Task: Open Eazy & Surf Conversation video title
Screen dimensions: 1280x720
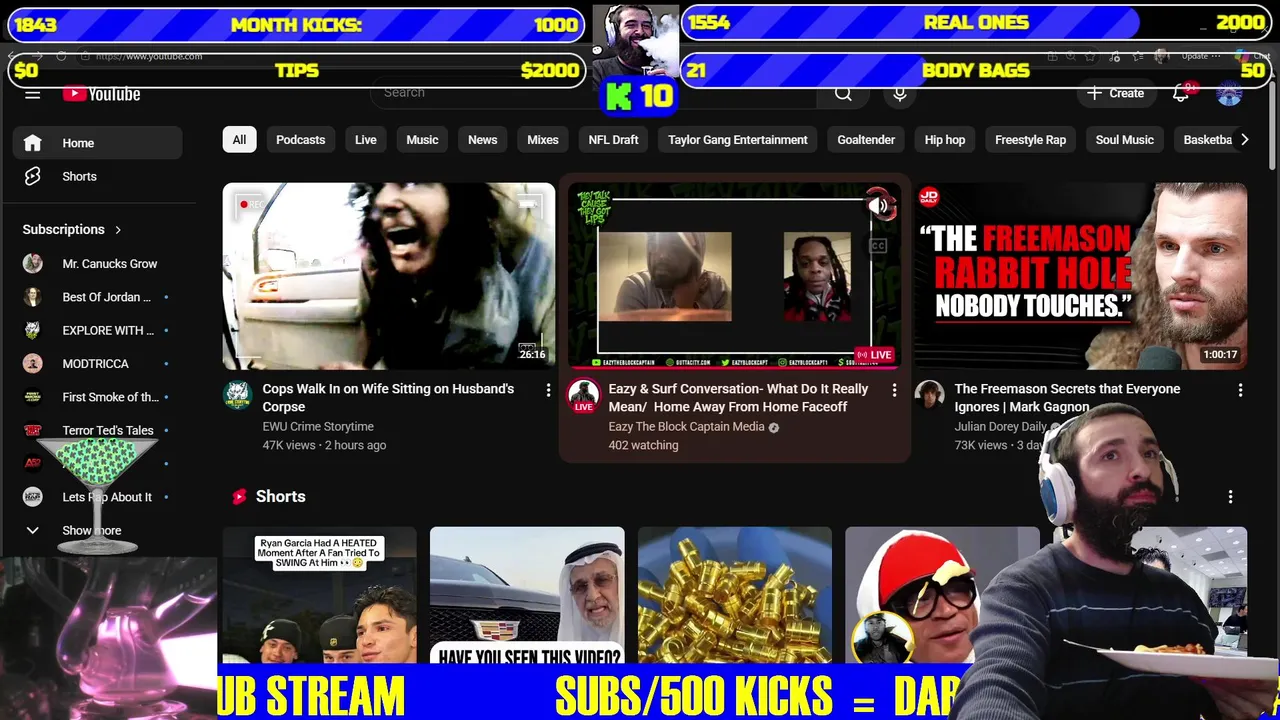Action: [738, 398]
